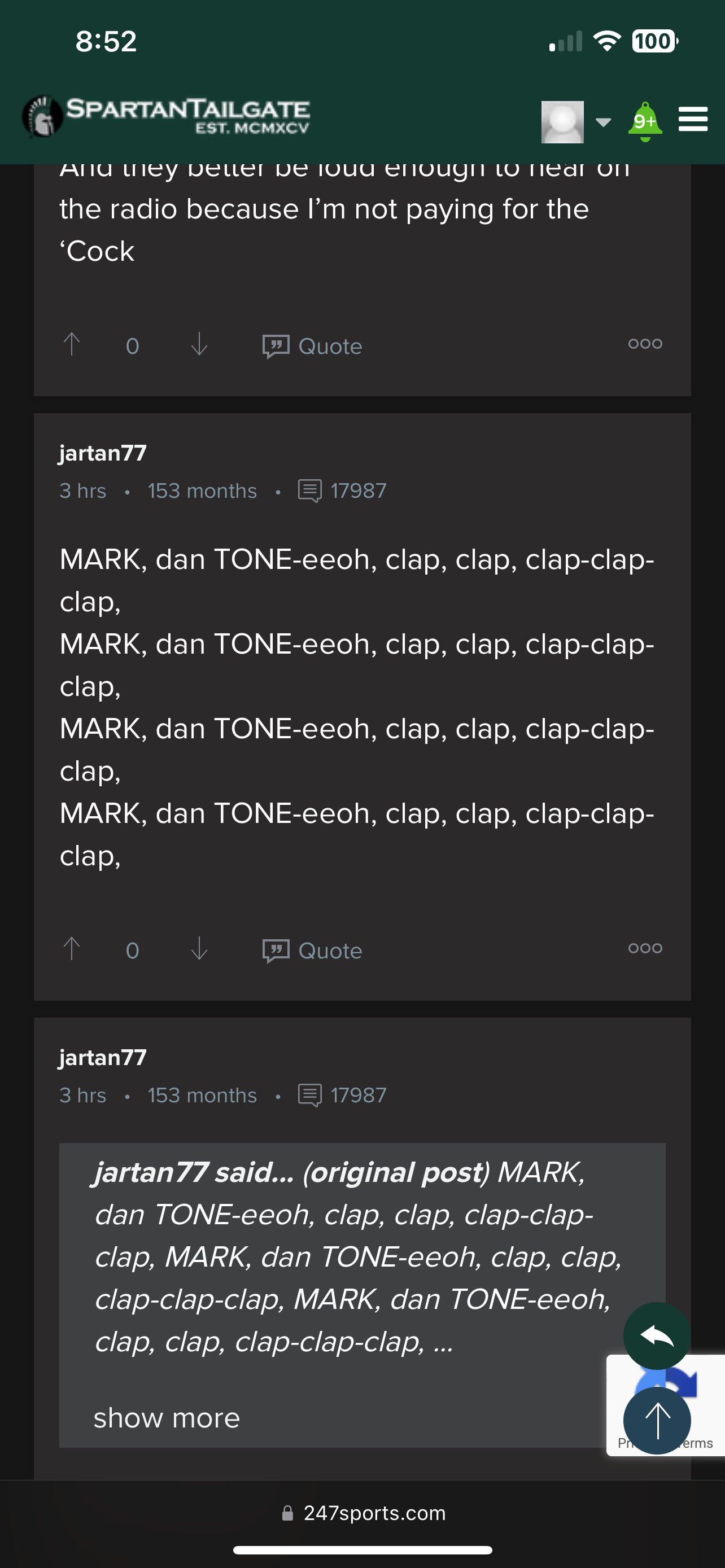Downvote the first jartan77 chant post

[x=199, y=948]
